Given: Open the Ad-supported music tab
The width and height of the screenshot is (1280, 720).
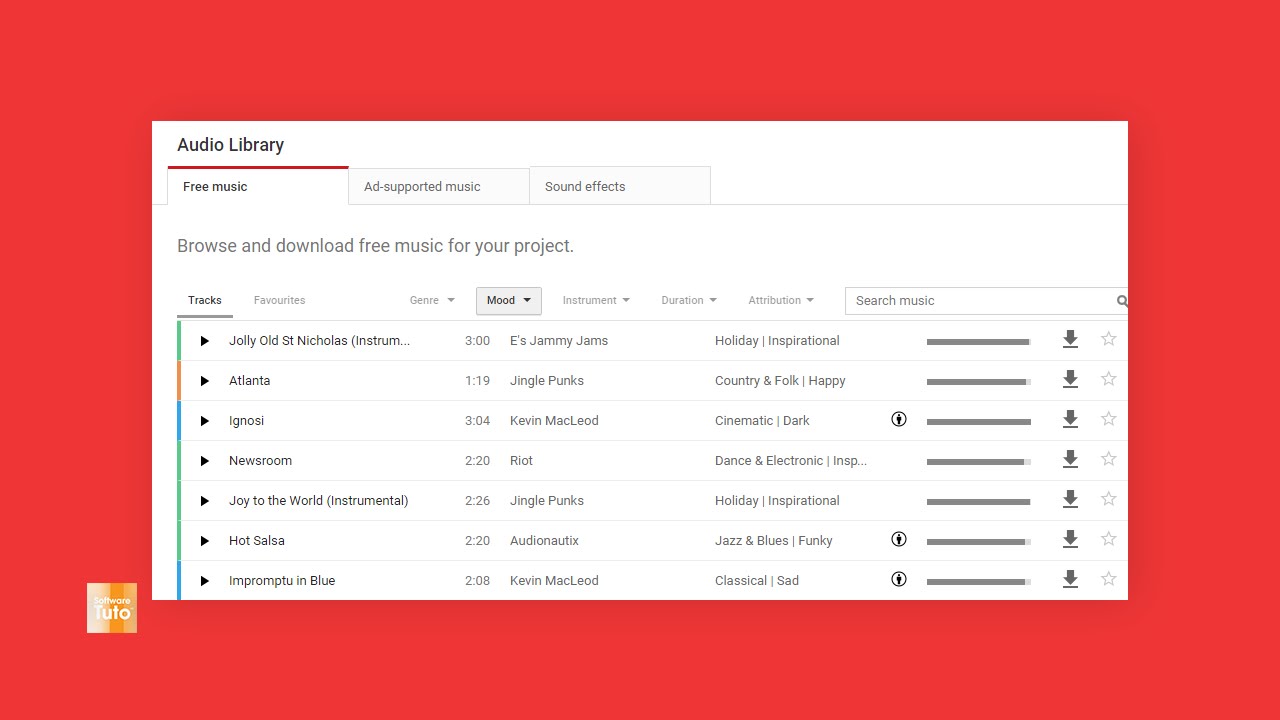Looking at the screenshot, I should coord(439,187).
